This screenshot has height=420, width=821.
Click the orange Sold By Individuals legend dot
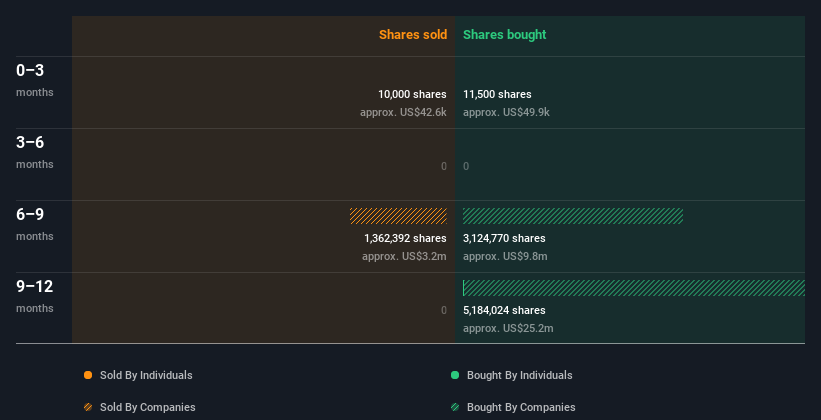click(x=88, y=375)
